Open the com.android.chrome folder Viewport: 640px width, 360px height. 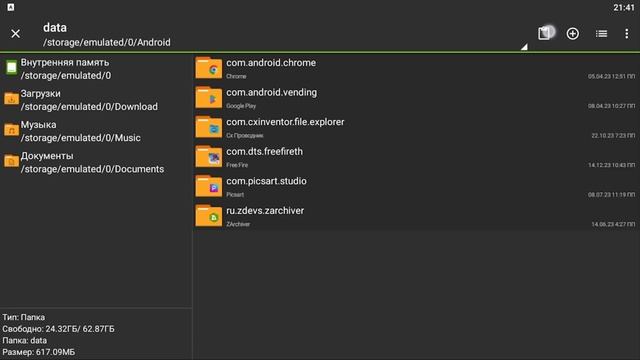[x=416, y=68]
